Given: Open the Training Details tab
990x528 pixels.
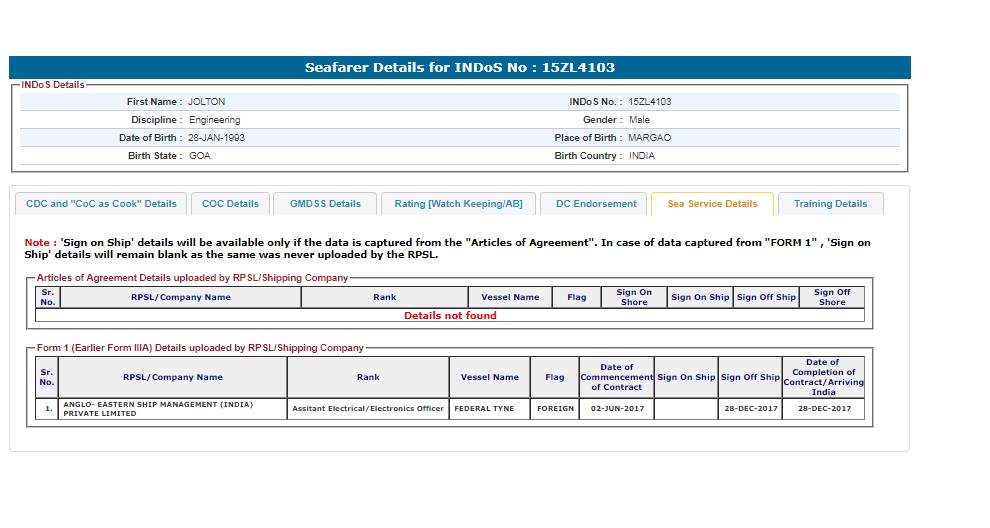Looking at the screenshot, I should [x=830, y=204].
